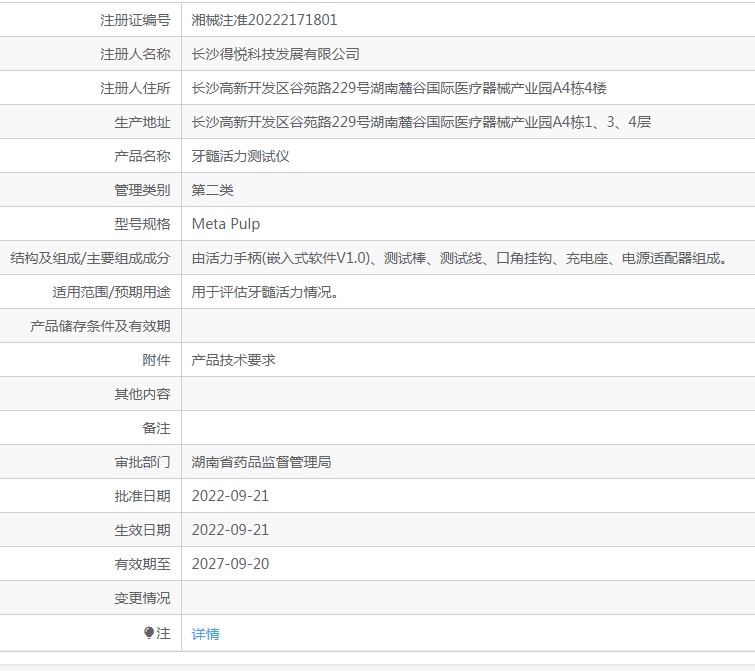Click the 注册人名称 label
Screen dimensions: 755x671
coord(135,54)
